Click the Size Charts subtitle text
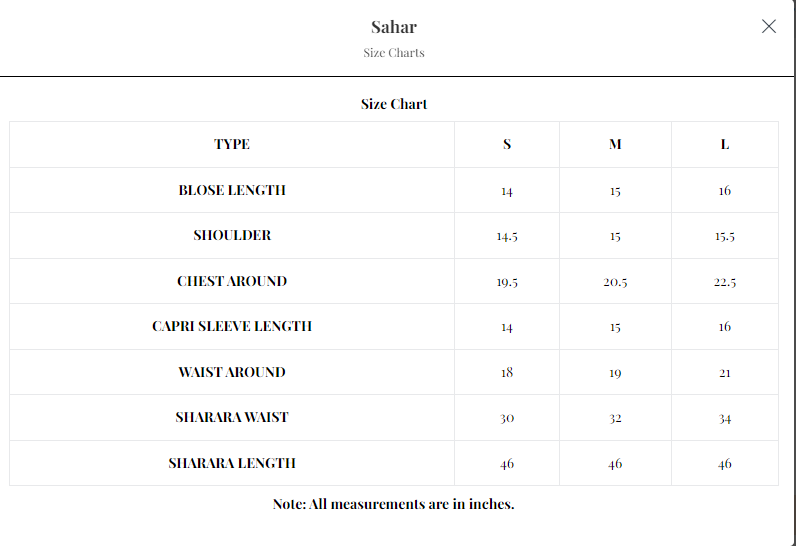796x546 pixels. [394, 53]
